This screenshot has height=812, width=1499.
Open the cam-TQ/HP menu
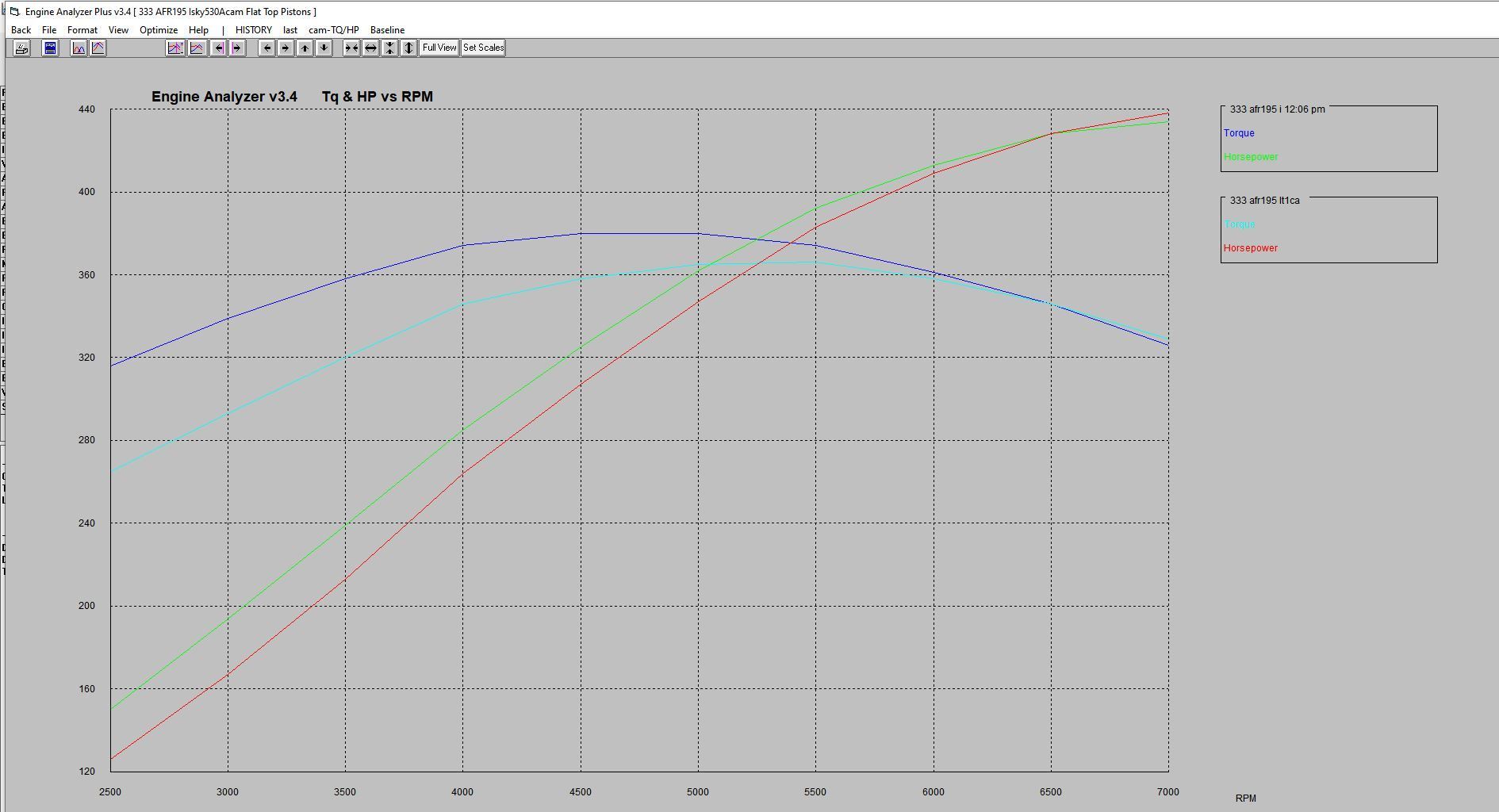[335, 29]
